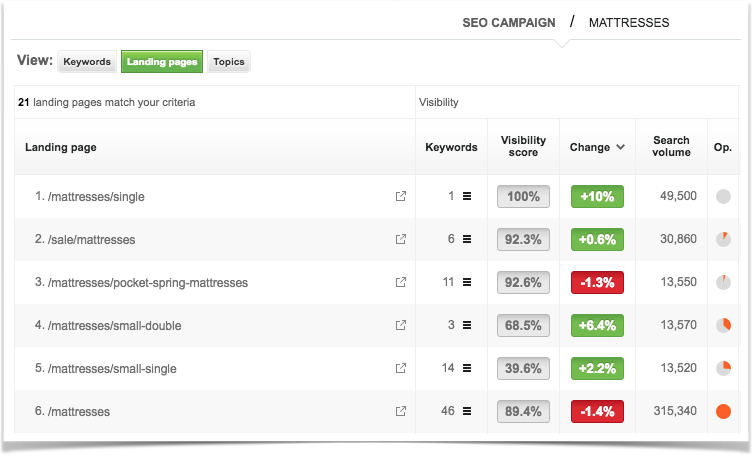Open external link for /mattresses/single

(401, 197)
